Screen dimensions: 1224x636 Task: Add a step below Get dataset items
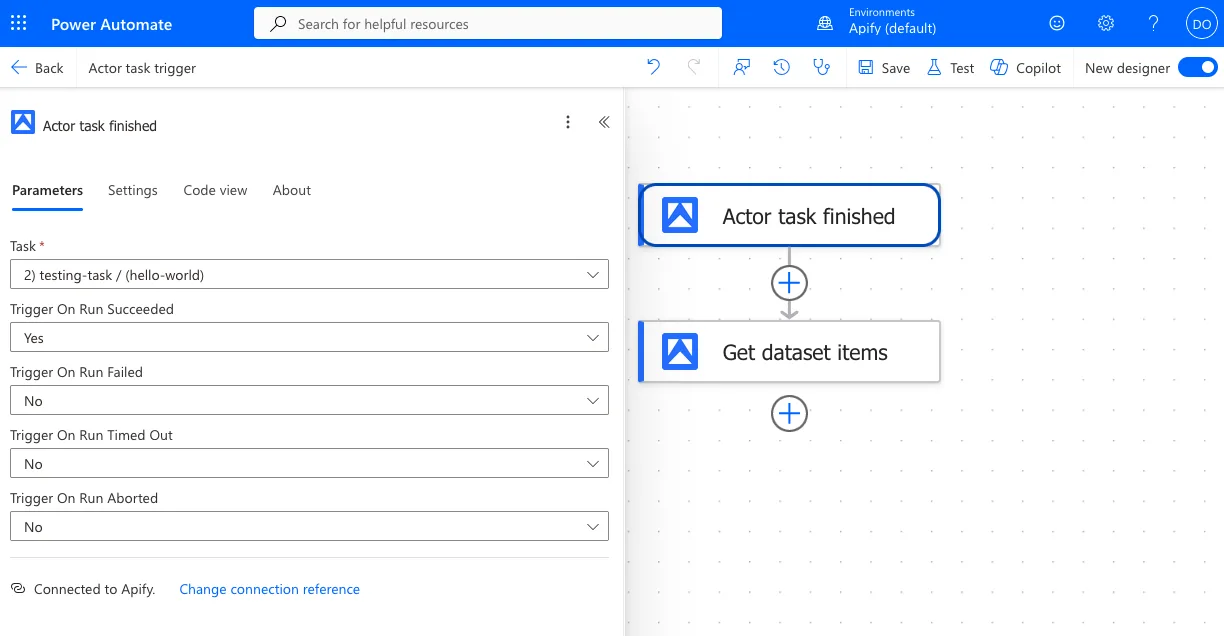coord(789,413)
